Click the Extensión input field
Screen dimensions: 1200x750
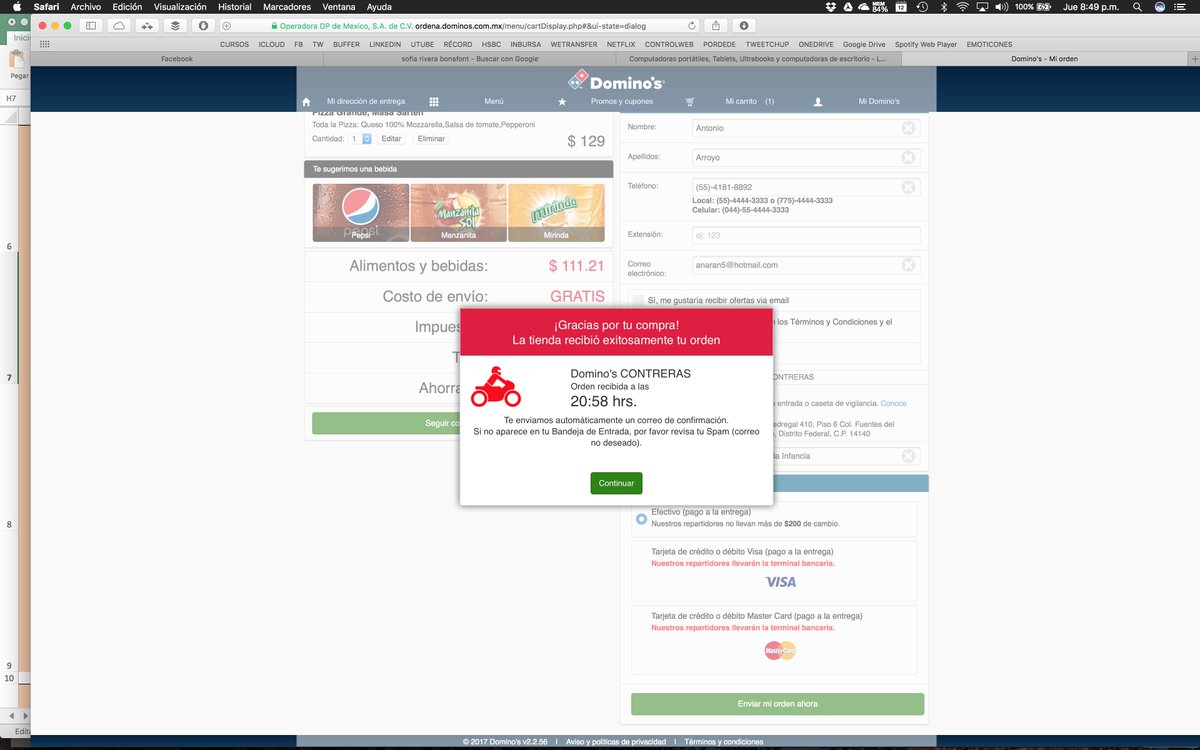(x=806, y=235)
